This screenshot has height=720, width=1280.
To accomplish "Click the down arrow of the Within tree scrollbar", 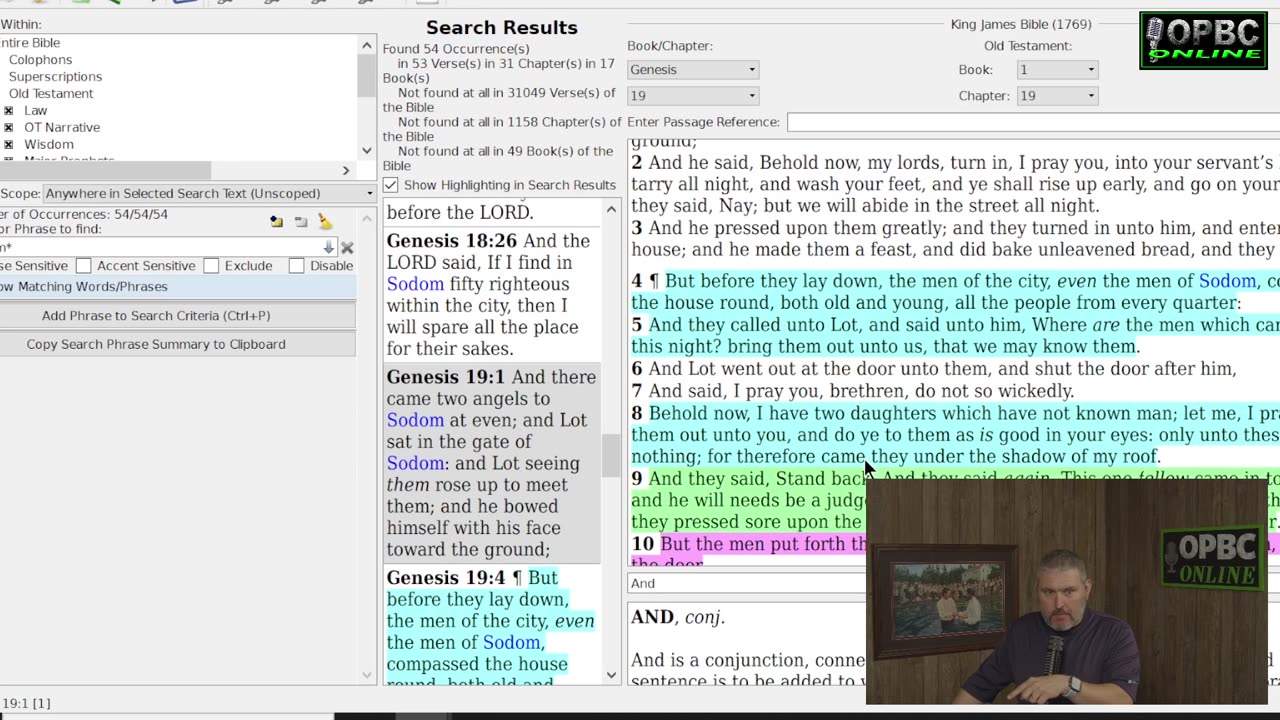I will (x=367, y=151).
